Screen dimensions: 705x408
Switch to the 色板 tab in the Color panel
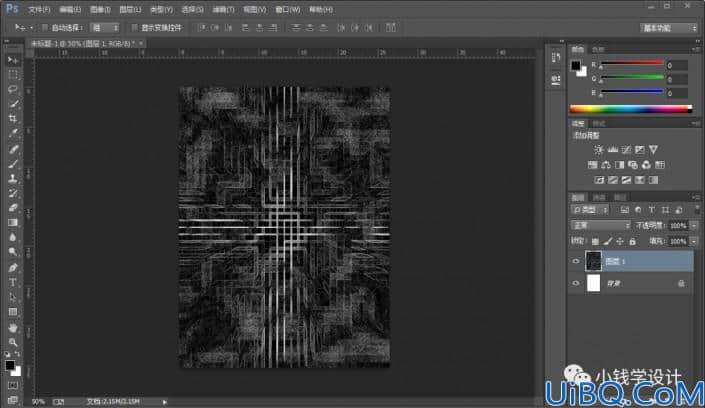[598, 49]
